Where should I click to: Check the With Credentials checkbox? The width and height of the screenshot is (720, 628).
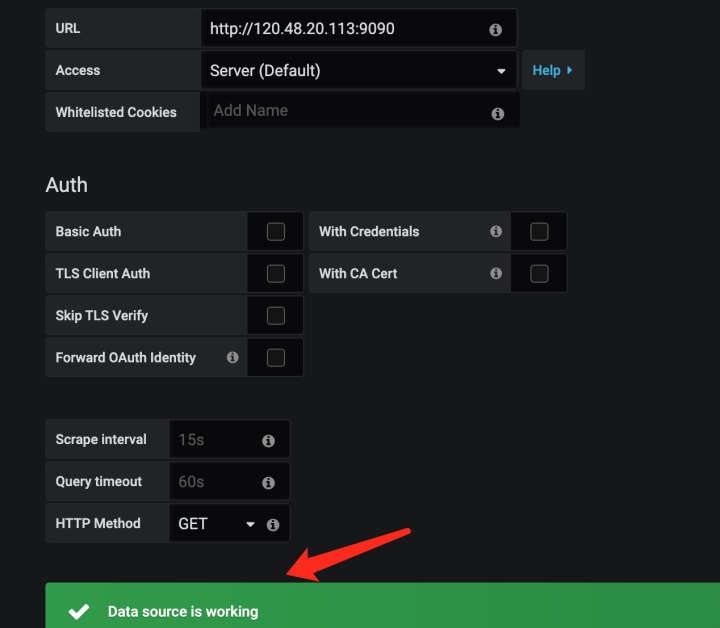tap(539, 231)
